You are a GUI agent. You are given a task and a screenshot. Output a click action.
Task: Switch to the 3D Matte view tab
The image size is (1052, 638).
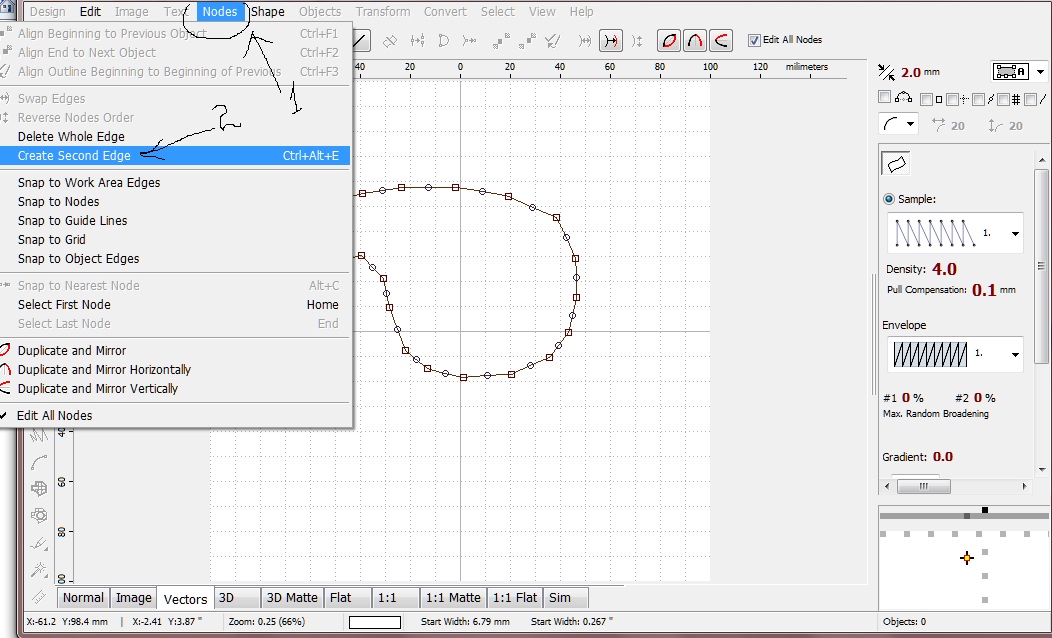point(291,598)
